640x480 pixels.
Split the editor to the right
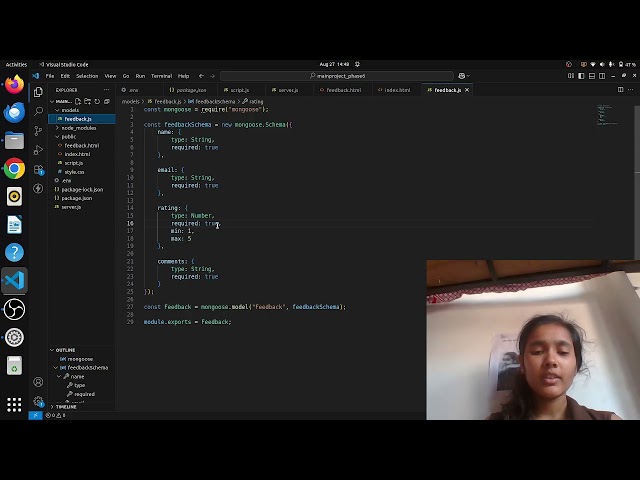[620, 90]
